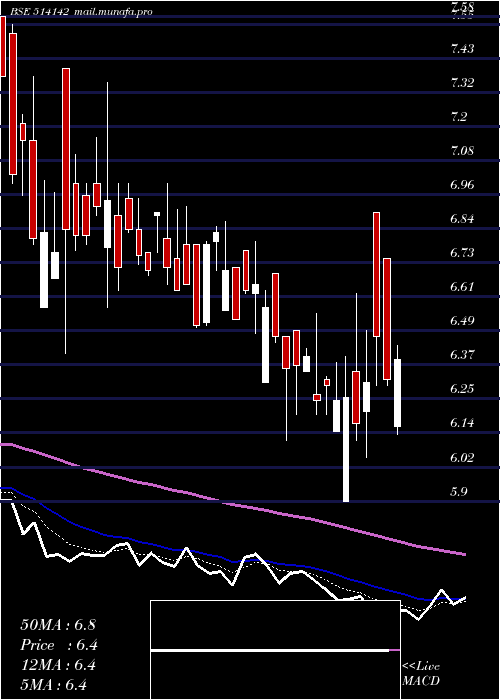Click the 6.49 price axis label
Screen dimensions: 500x700
(462, 321)
